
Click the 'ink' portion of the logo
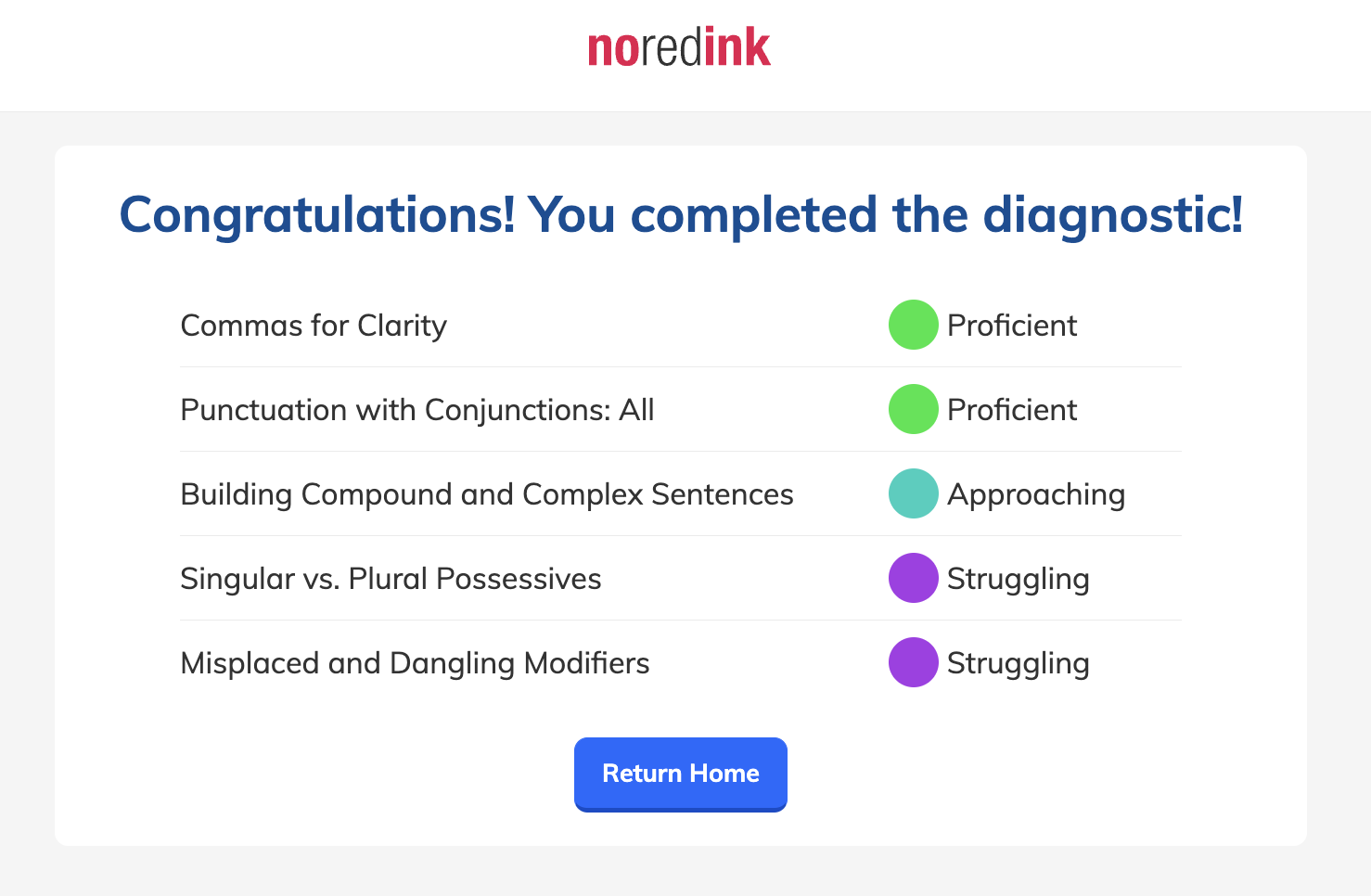coord(737,46)
